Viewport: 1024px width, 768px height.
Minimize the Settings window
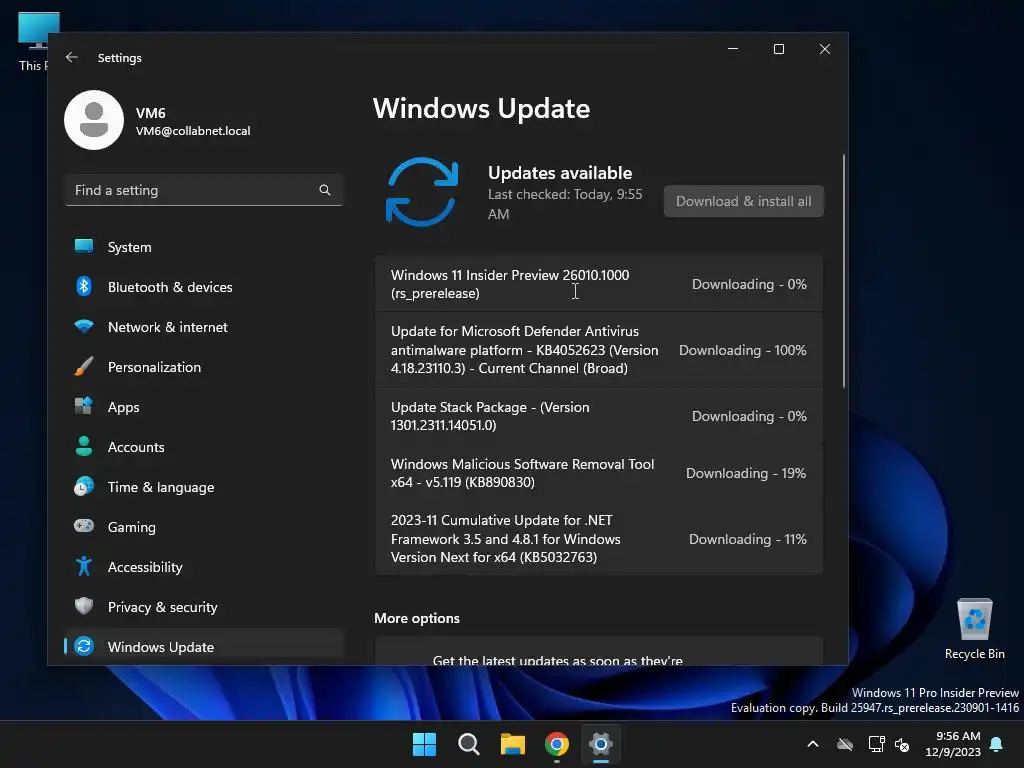pos(733,49)
